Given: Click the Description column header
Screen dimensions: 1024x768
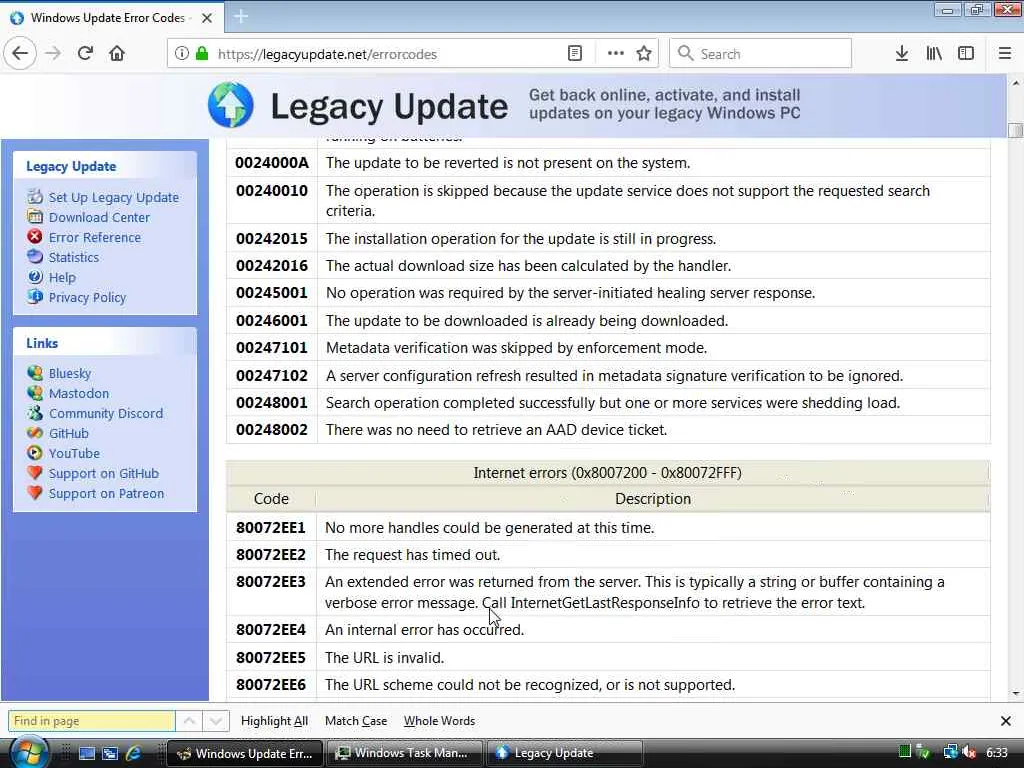Looking at the screenshot, I should [652, 499].
